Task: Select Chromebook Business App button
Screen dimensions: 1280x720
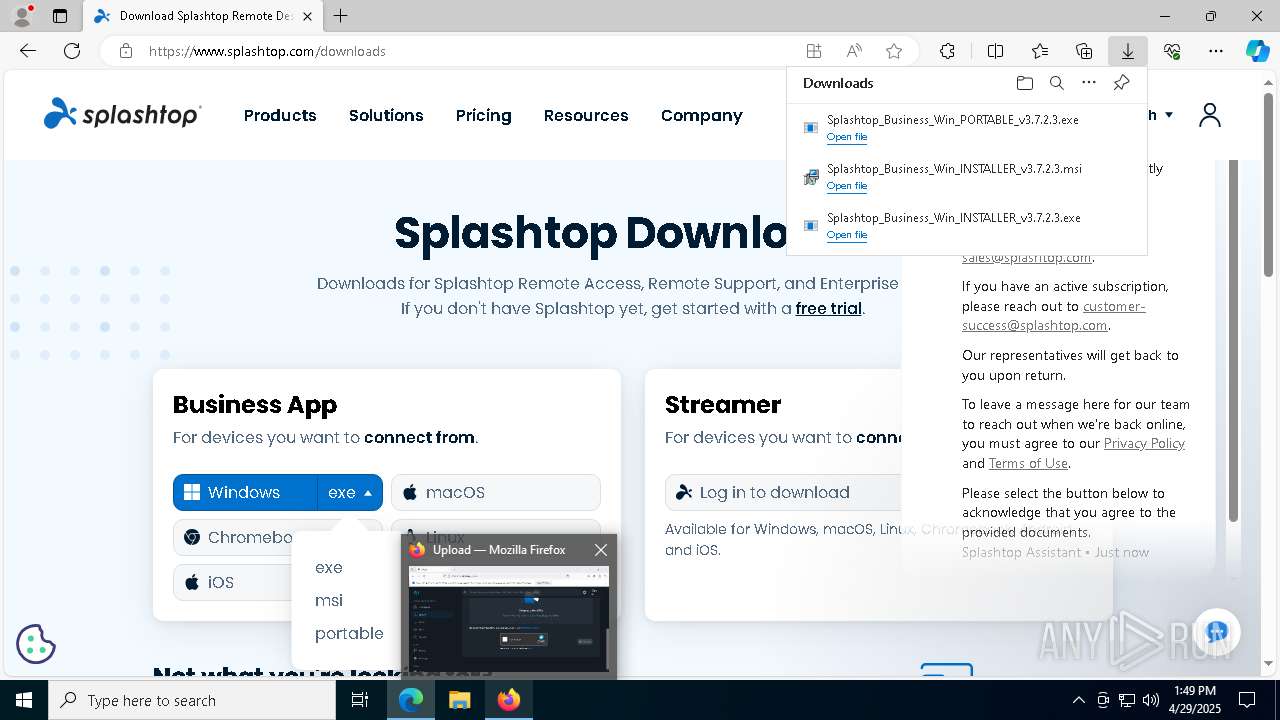Action: pos(233,537)
